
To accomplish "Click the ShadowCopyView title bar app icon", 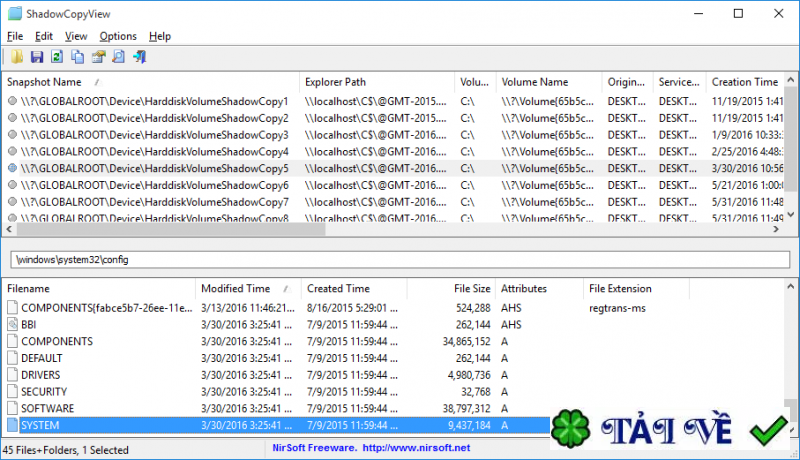I will (x=15, y=13).
